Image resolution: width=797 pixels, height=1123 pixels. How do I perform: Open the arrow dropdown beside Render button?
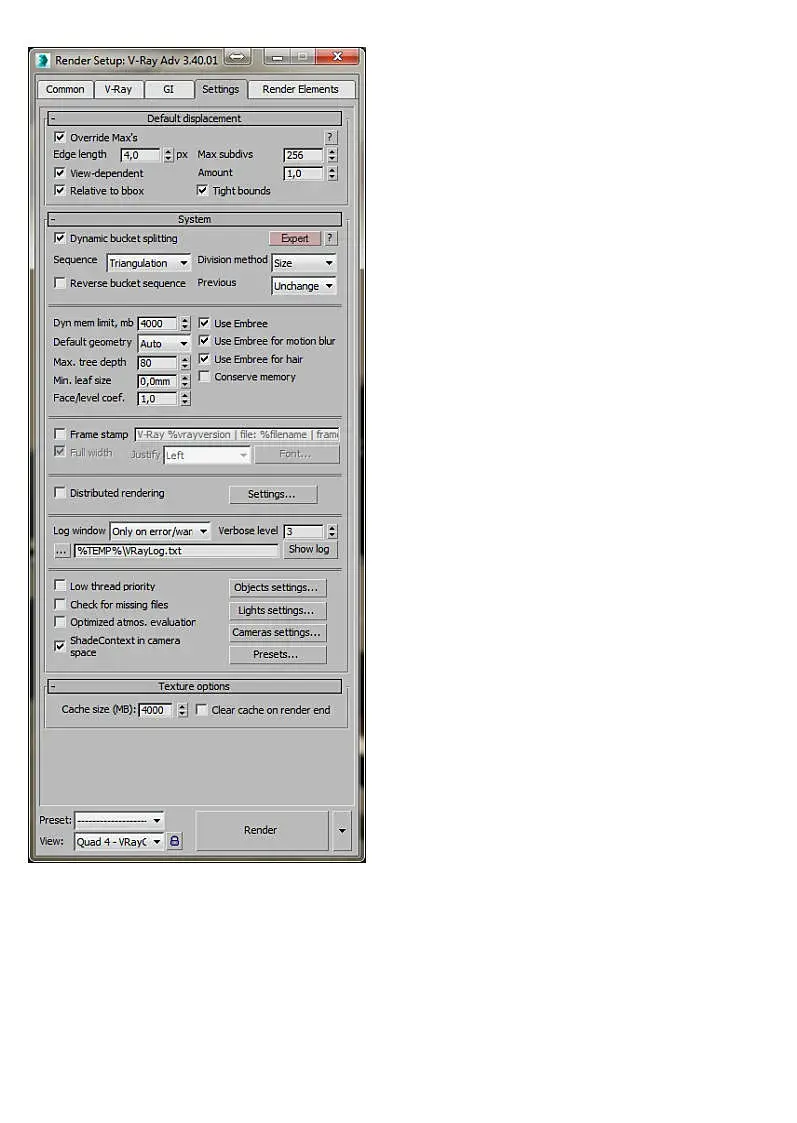342,831
